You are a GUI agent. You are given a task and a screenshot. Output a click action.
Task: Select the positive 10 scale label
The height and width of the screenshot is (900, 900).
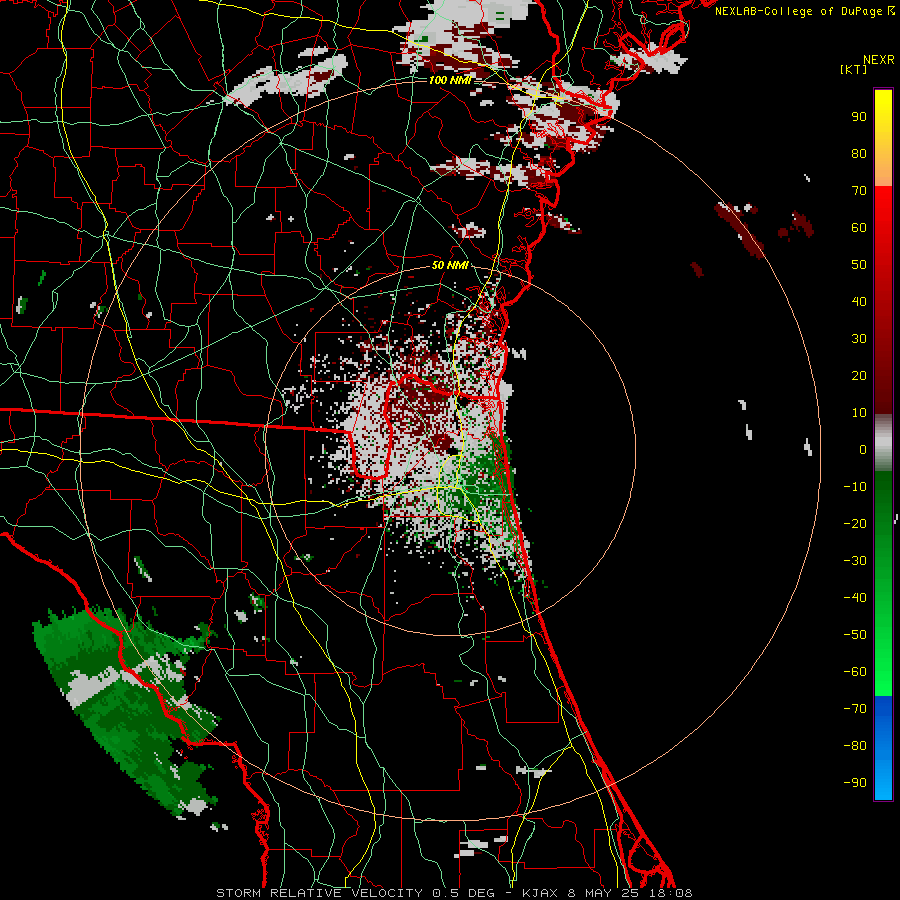(x=859, y=413)
